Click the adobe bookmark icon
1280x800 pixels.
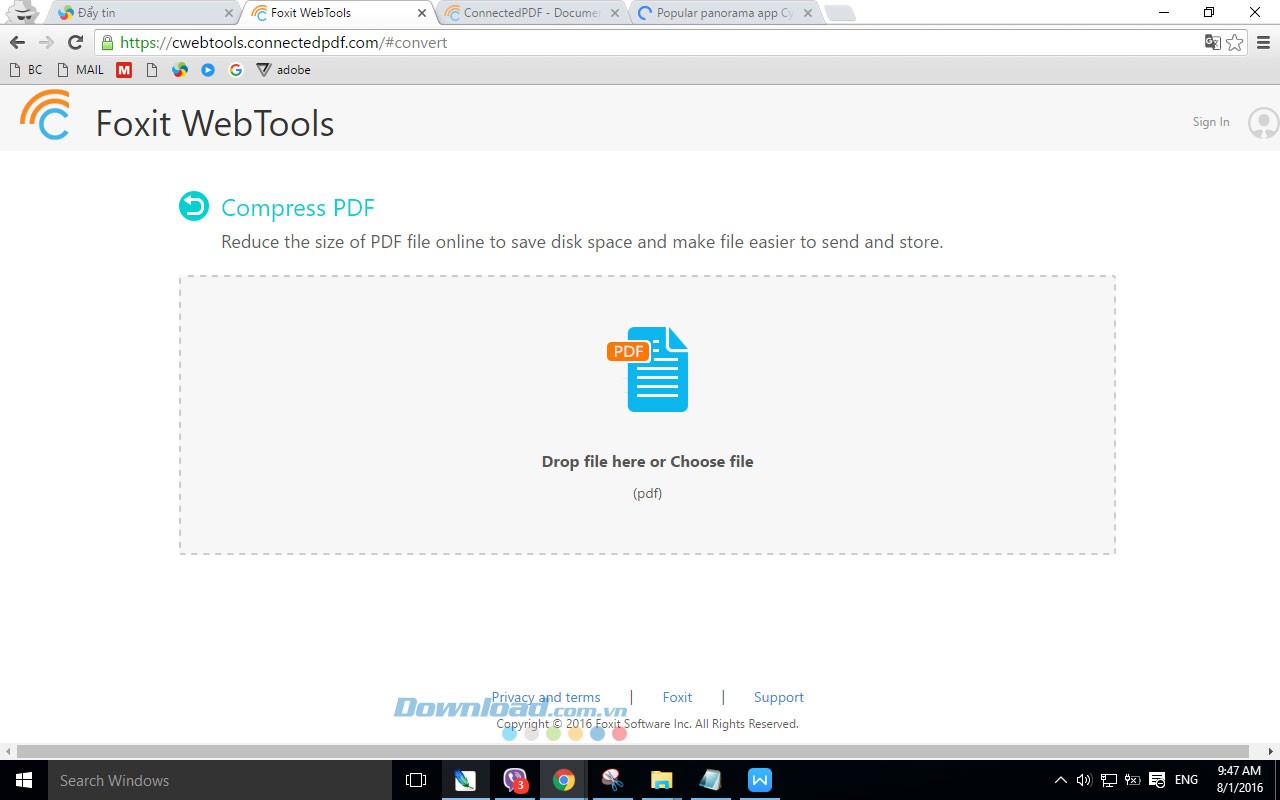point(263,70)
